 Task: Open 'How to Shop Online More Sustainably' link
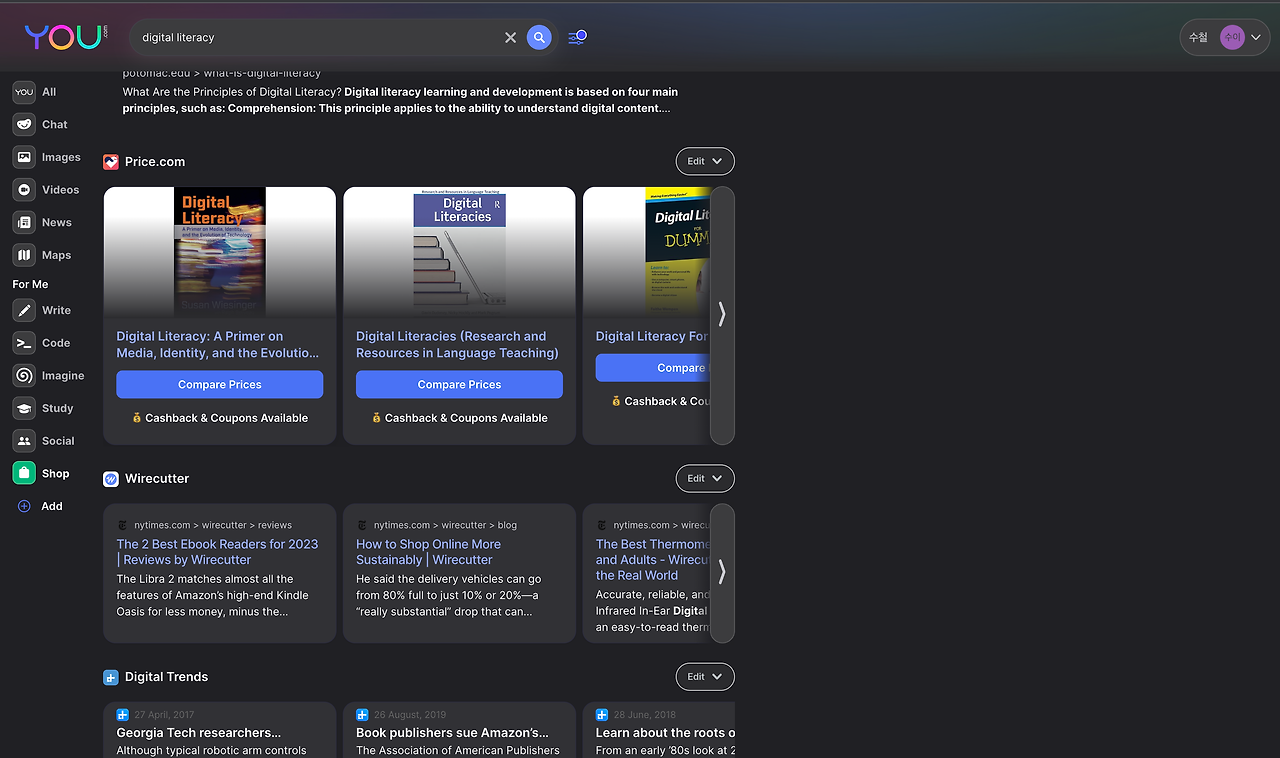[x=428, y=552]
